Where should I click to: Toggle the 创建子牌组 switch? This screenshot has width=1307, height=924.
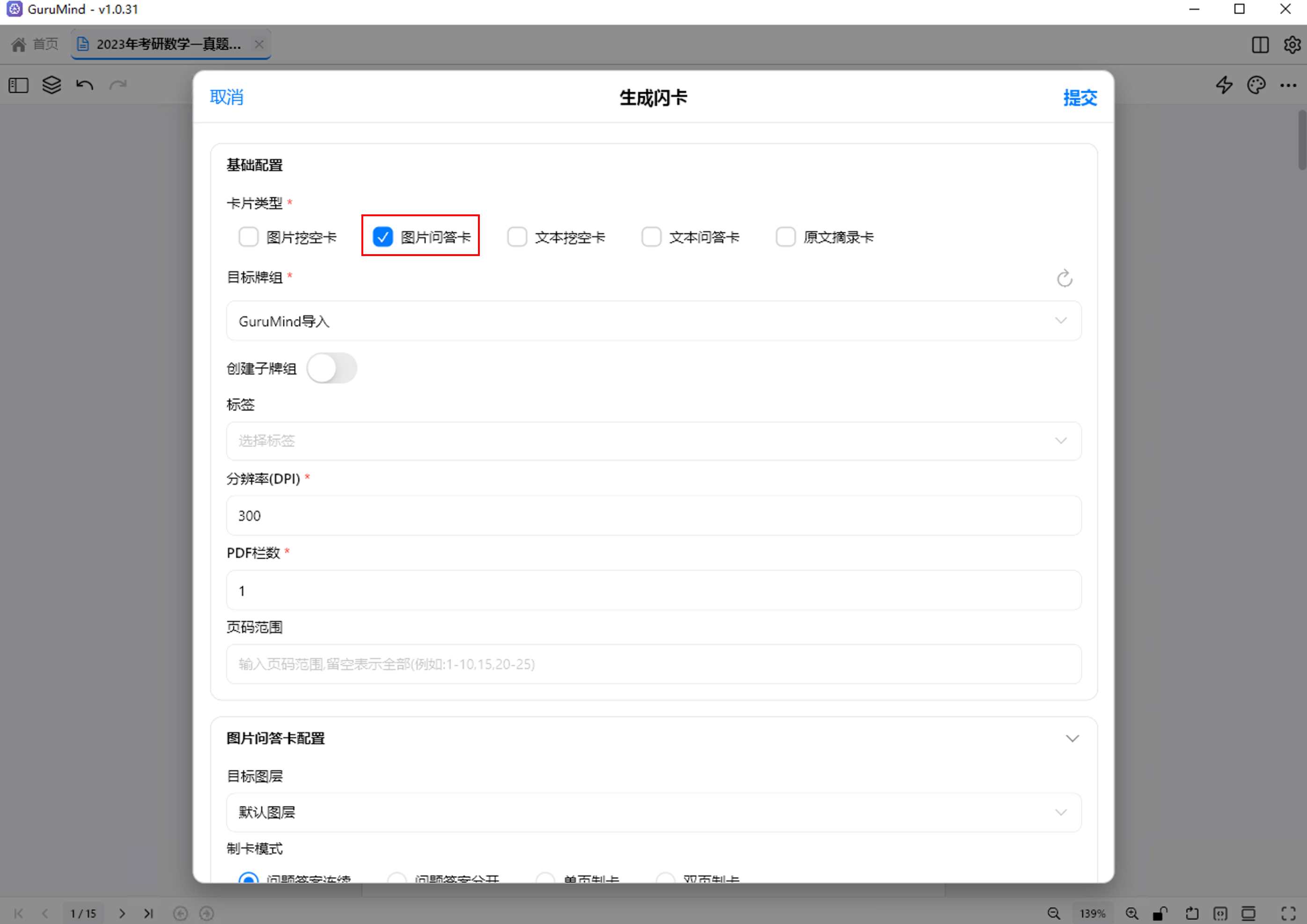tap(332, 368)
